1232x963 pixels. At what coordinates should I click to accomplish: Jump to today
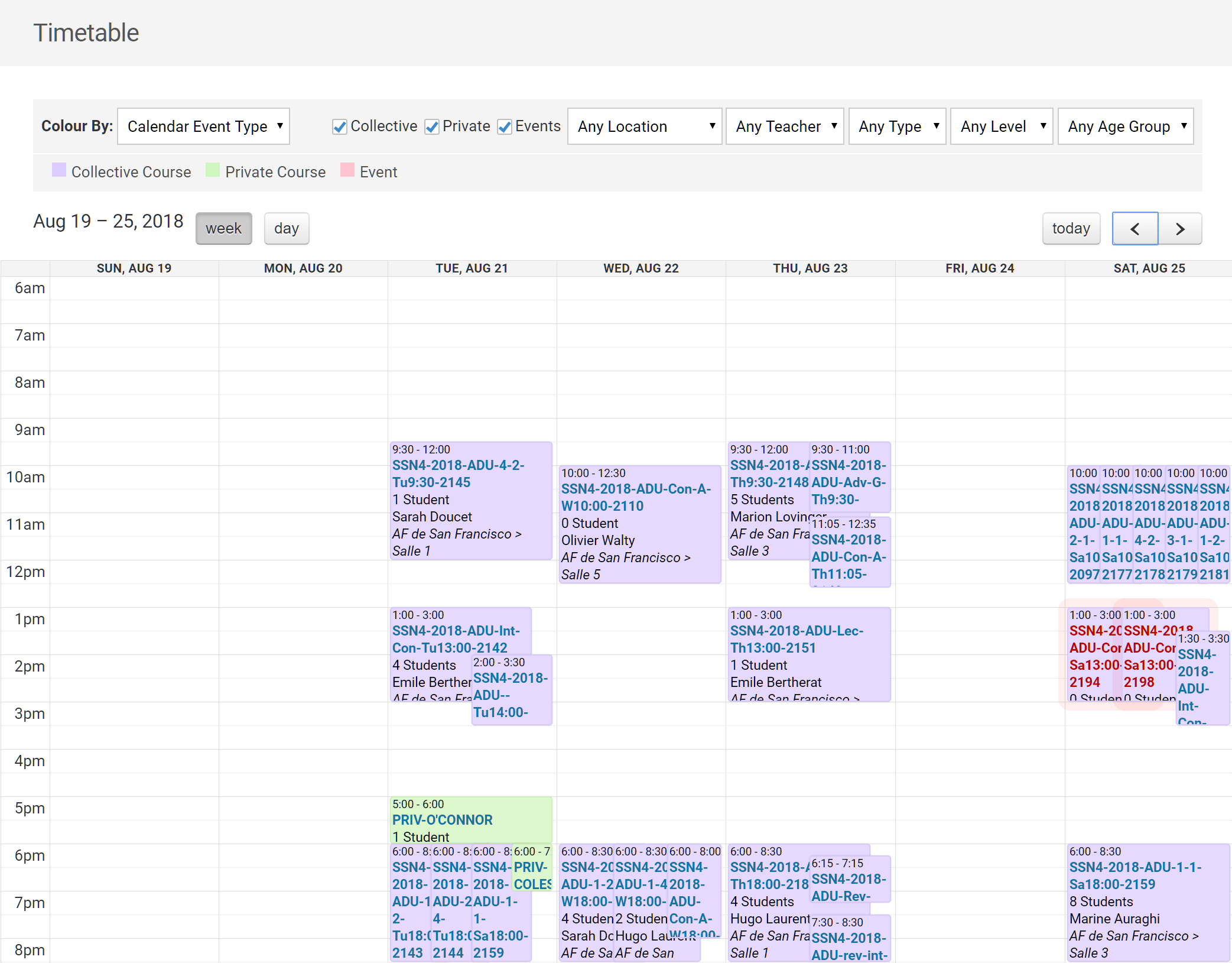click(1071, 229)
